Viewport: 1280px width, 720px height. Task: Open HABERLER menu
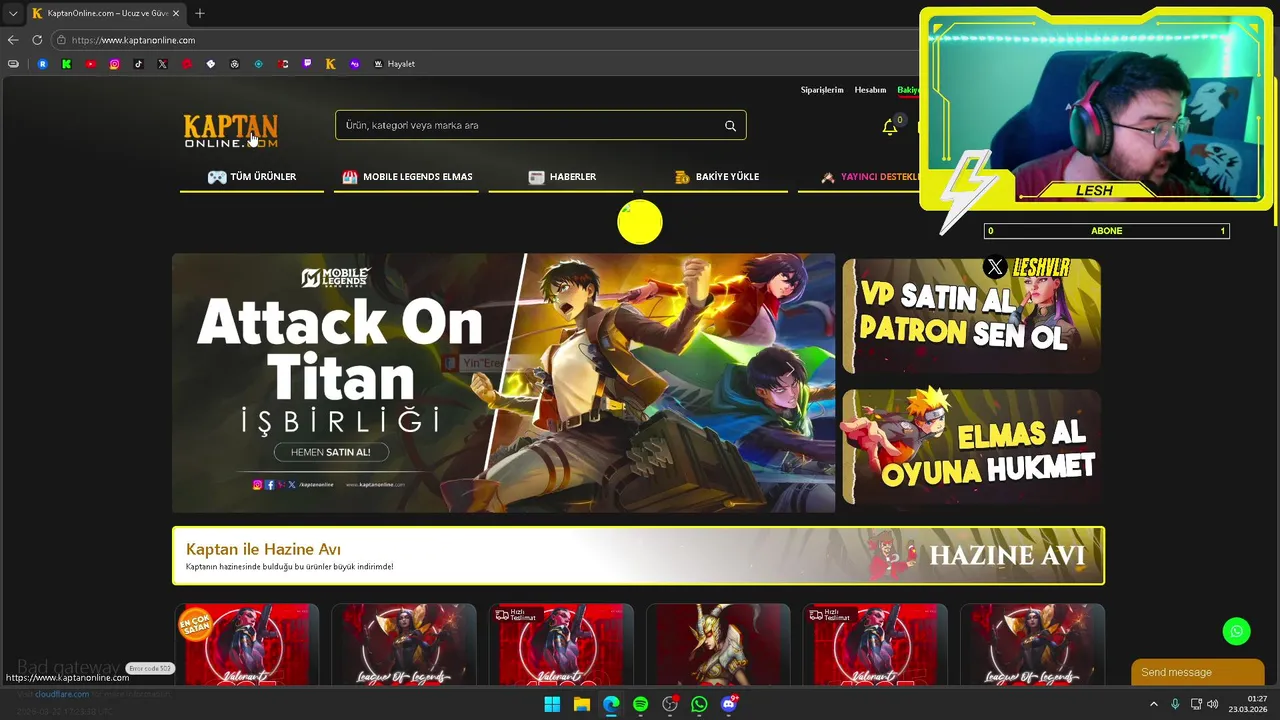coord(562,177)
